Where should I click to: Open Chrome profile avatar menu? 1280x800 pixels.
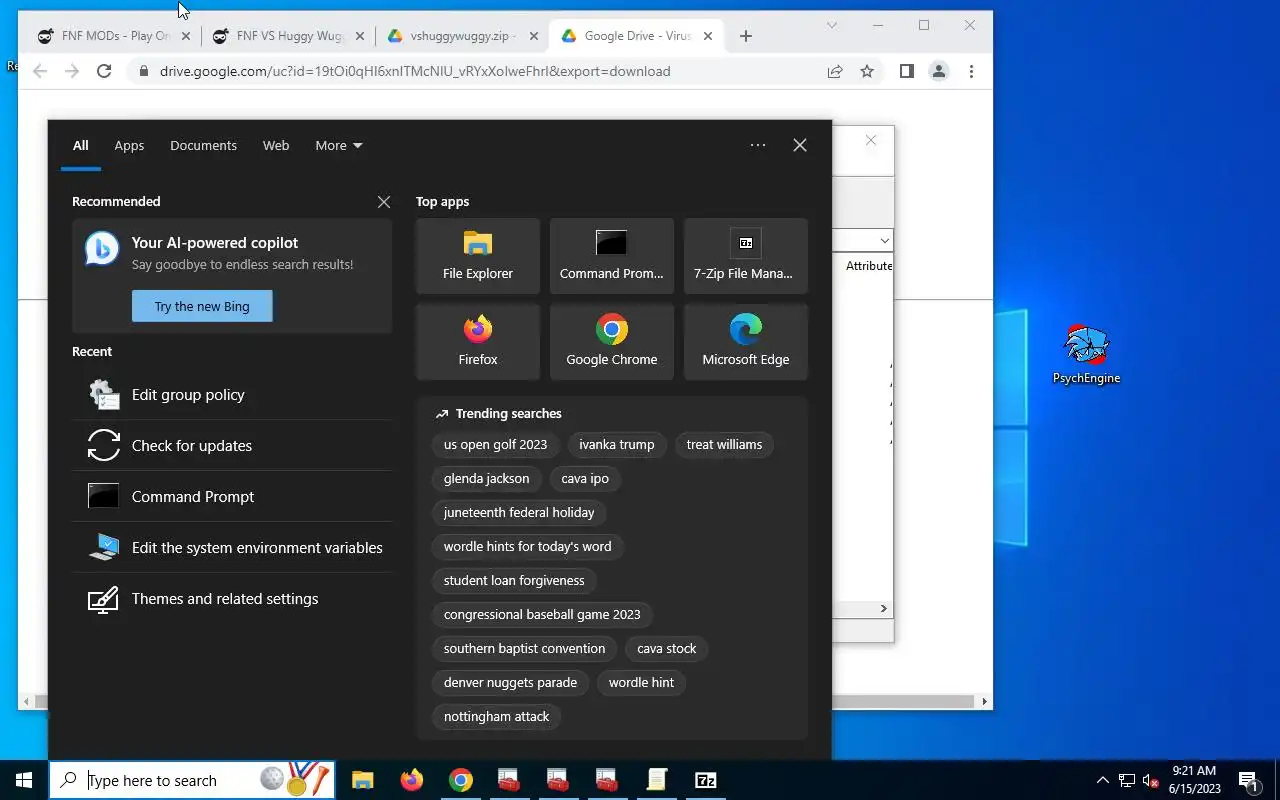939,71
